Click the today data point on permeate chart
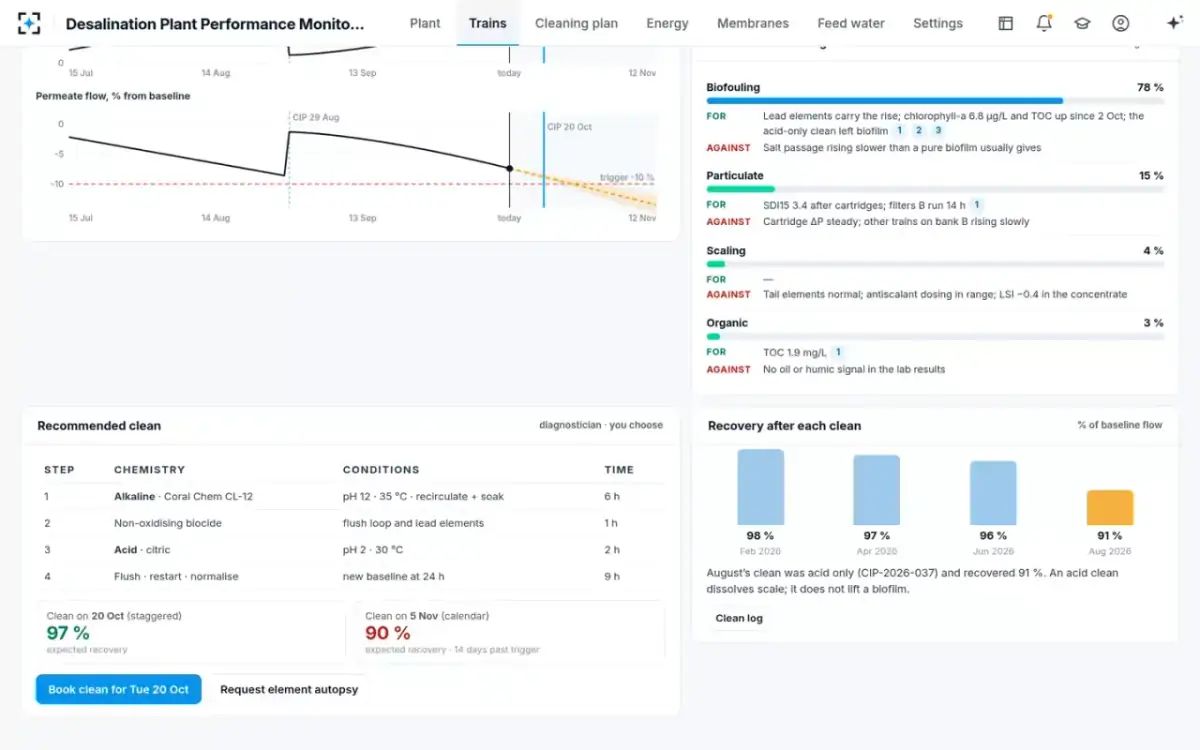This screenshot has height=750, width=1200. [x=510, y=168]
